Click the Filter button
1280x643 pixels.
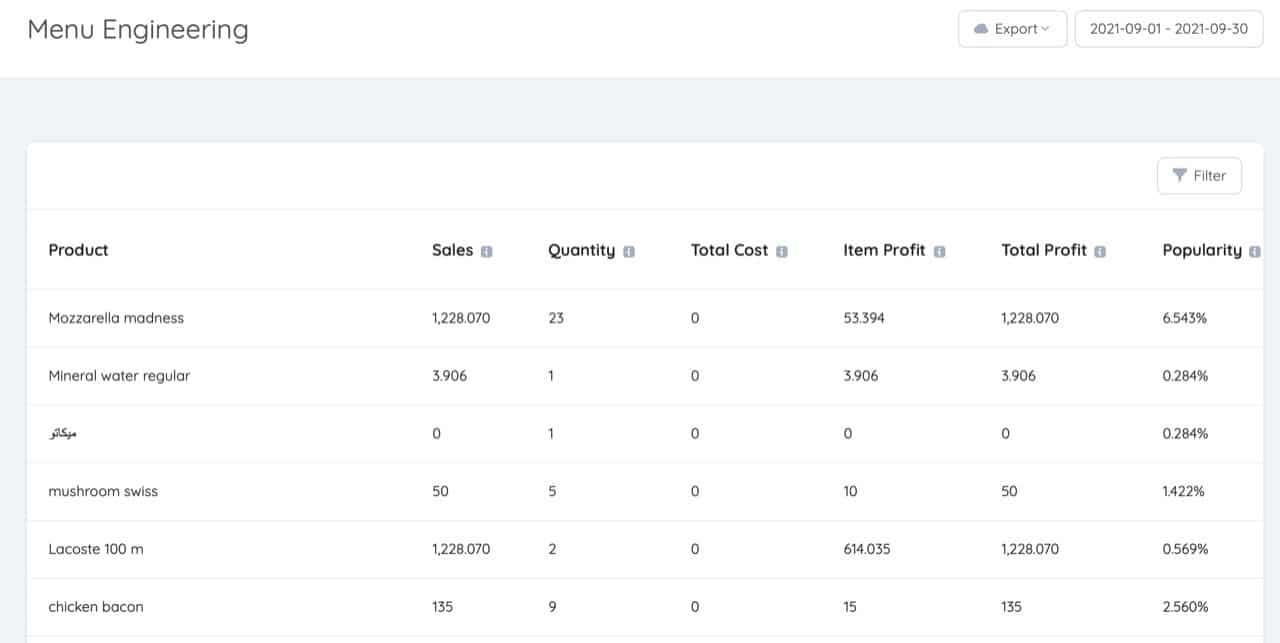coord(1199,175)
